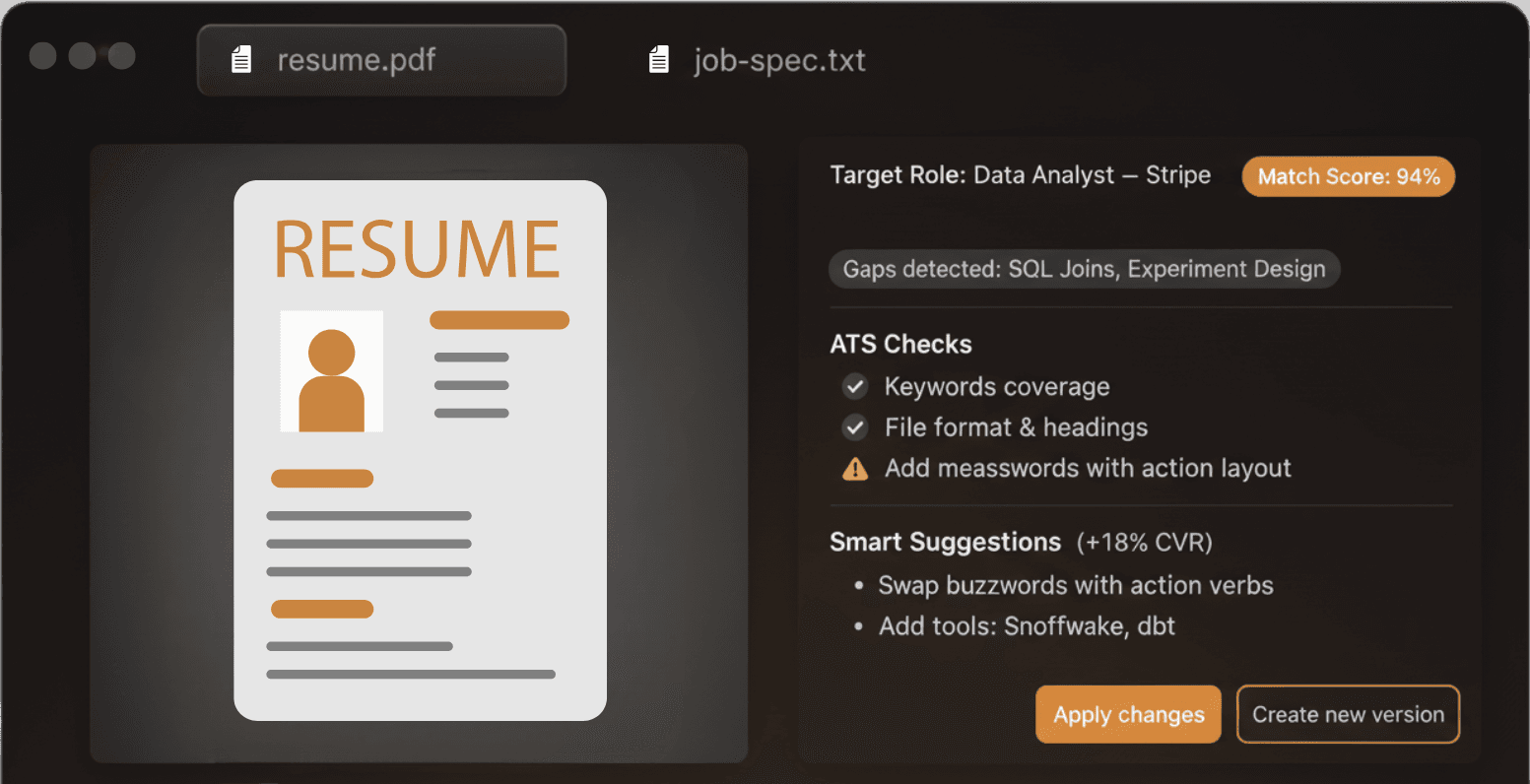This screenshot has width=1530, height=784.
Task: Open the job-spec.txt tab
Action: click(778, 60)
